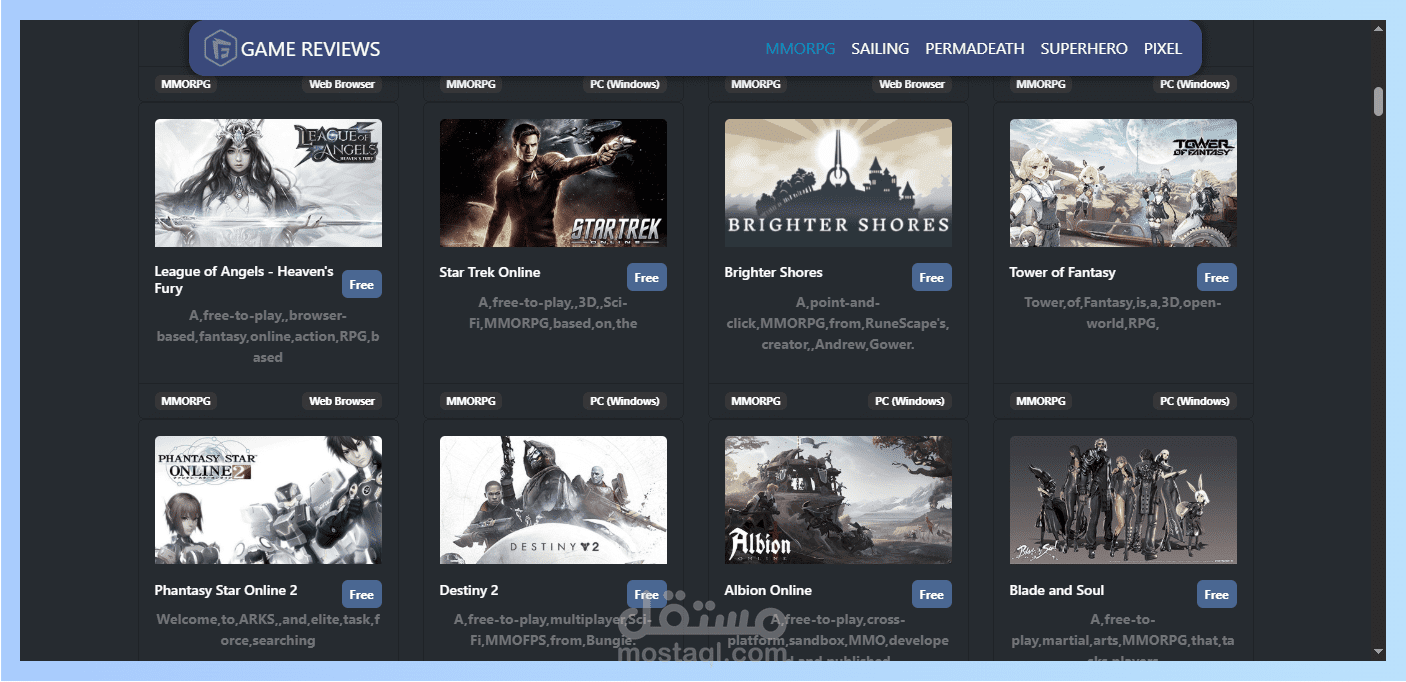The image size is (1406, 682).
Task: Click the Destiny 2 title
Action: (x=469, y=590)
